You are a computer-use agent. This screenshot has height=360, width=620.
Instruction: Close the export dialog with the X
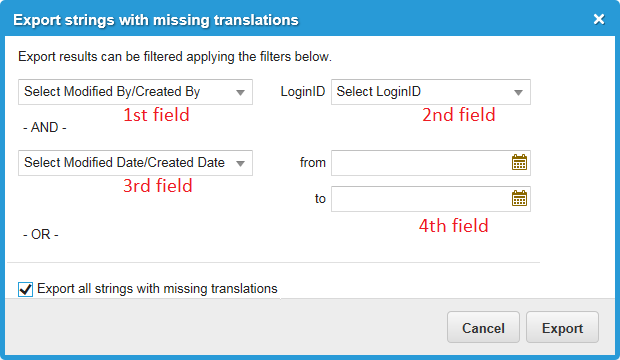599,19
